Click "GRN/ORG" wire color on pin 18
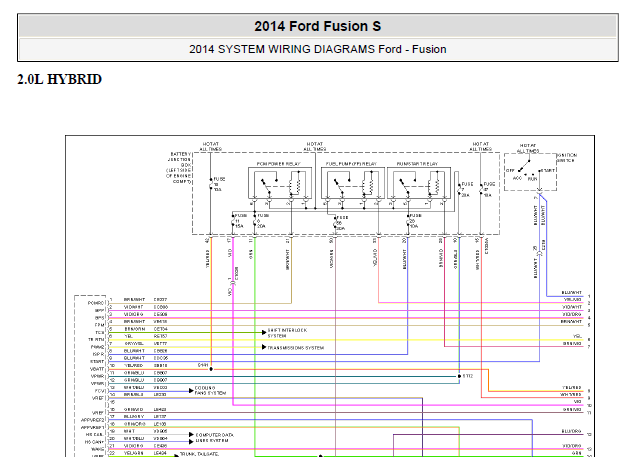 tap(134, 424)
